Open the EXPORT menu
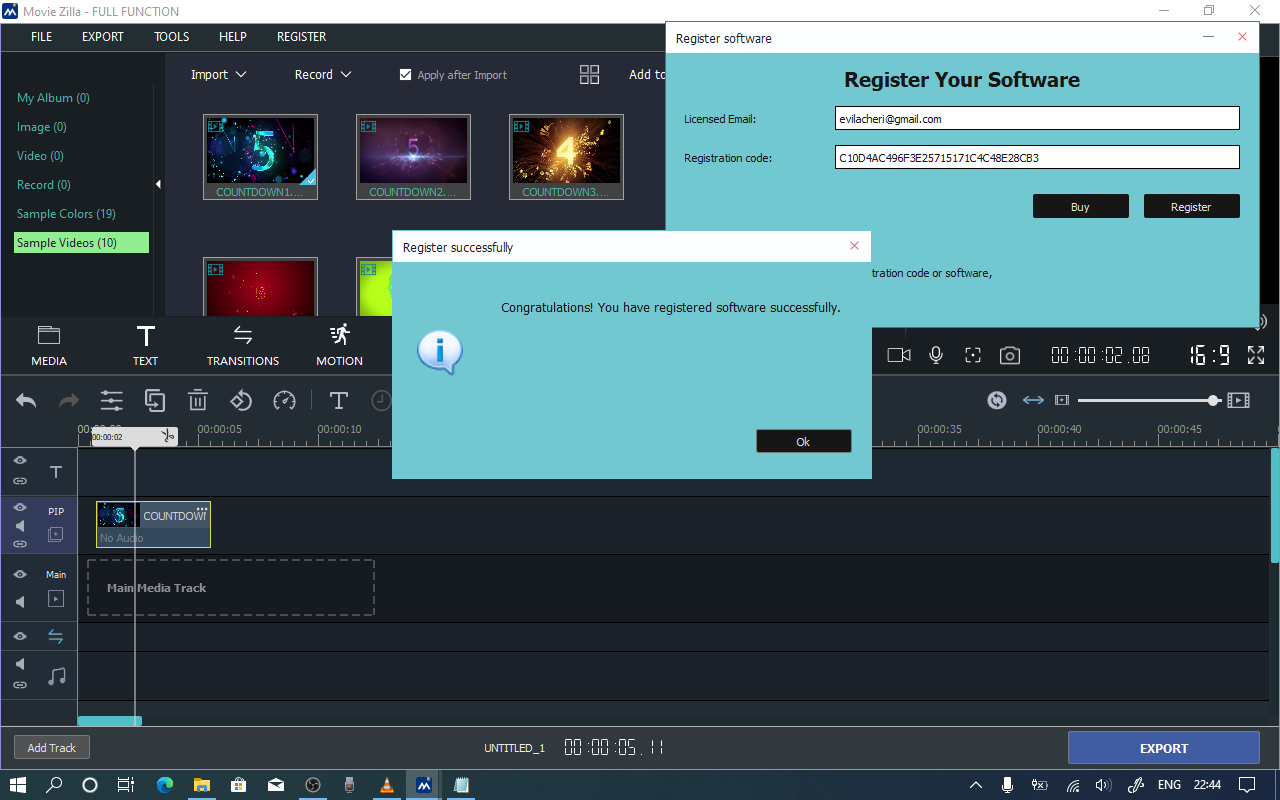 [x=103, y=37]
